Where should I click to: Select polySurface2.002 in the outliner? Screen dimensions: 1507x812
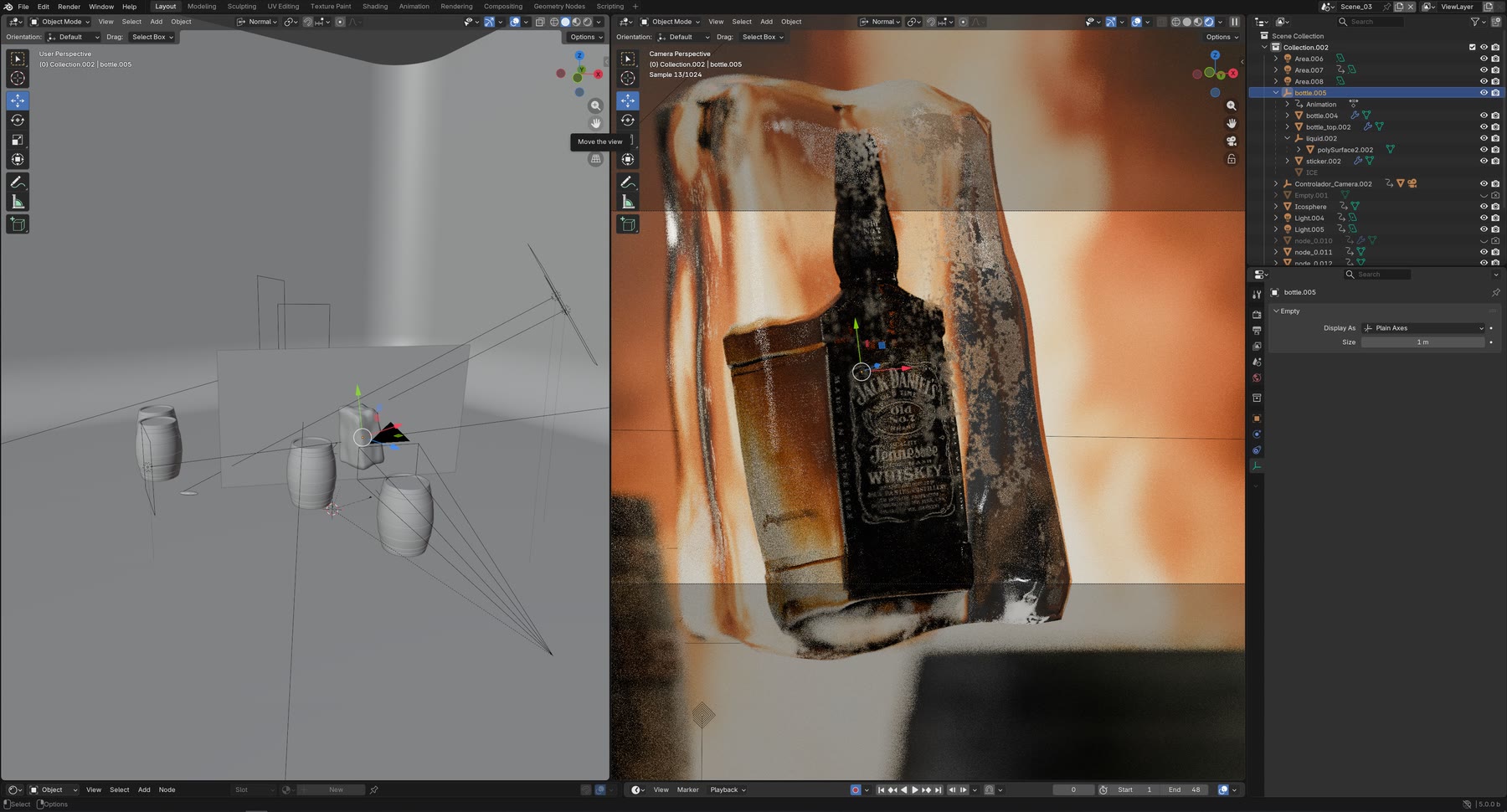(1345, 150)
